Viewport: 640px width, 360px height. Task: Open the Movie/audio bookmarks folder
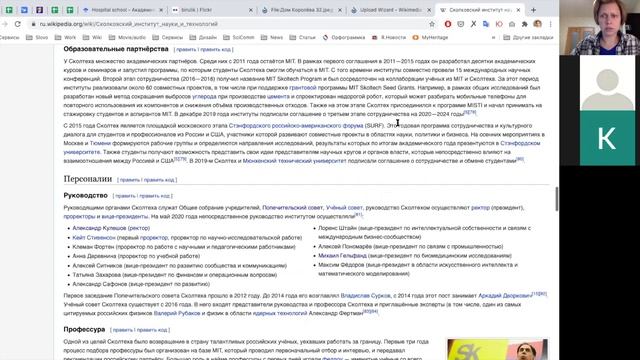point(127,37)
